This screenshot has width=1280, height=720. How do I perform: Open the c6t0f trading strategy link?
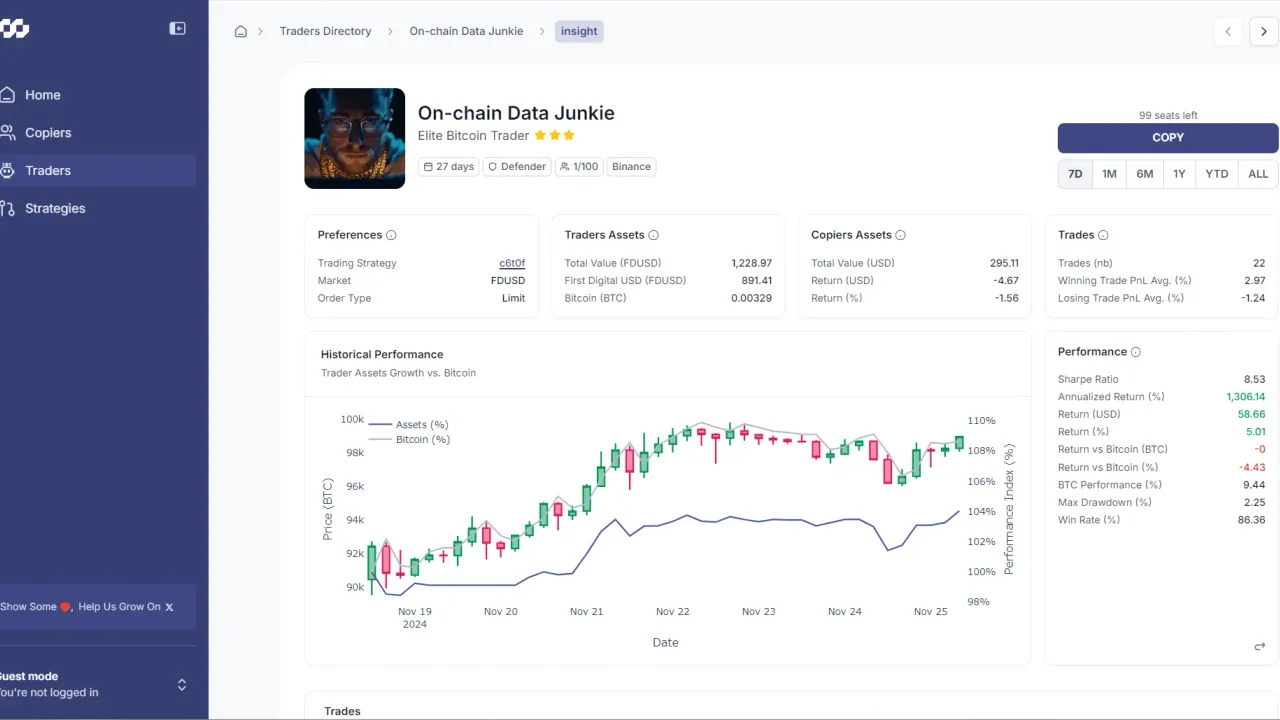coord(512,263)
